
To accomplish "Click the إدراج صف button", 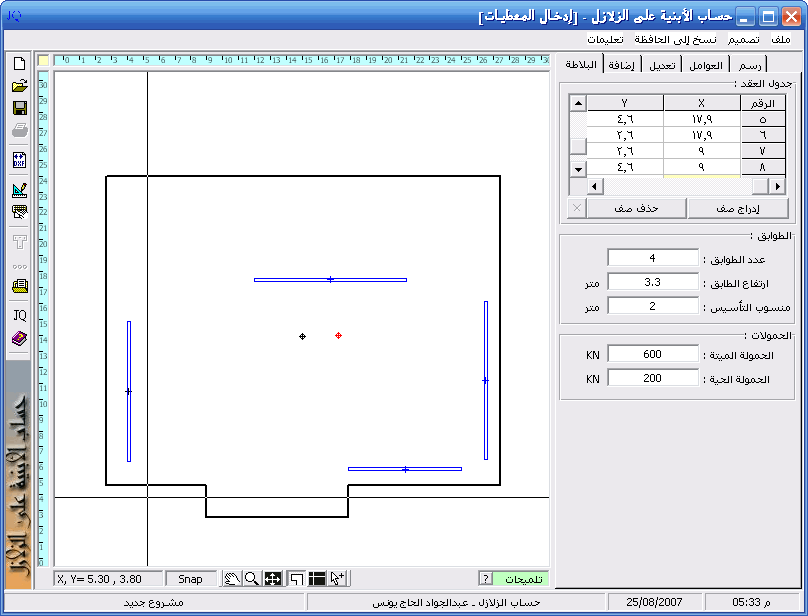I will pos(739,208).
